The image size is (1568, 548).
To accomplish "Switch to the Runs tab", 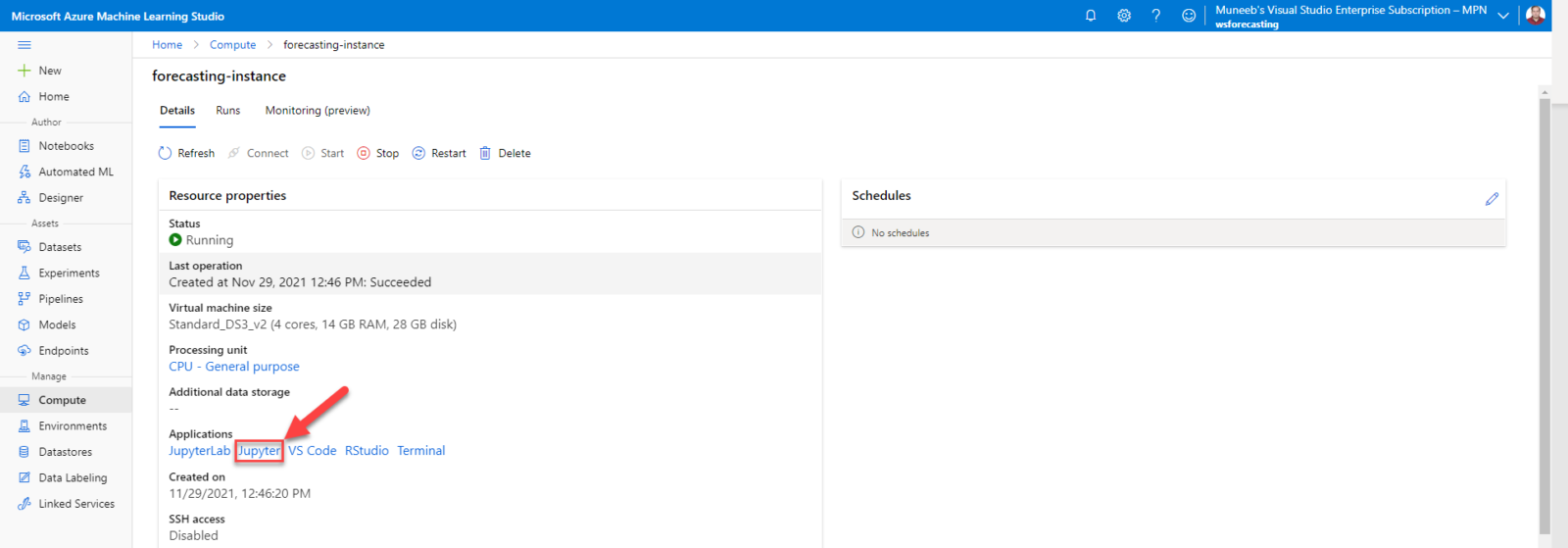I will click(x=228, y=111).
